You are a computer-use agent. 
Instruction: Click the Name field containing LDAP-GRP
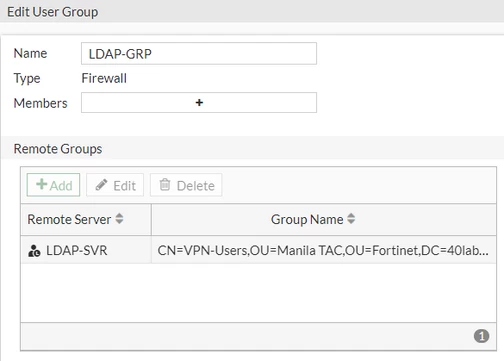point(199,53)
